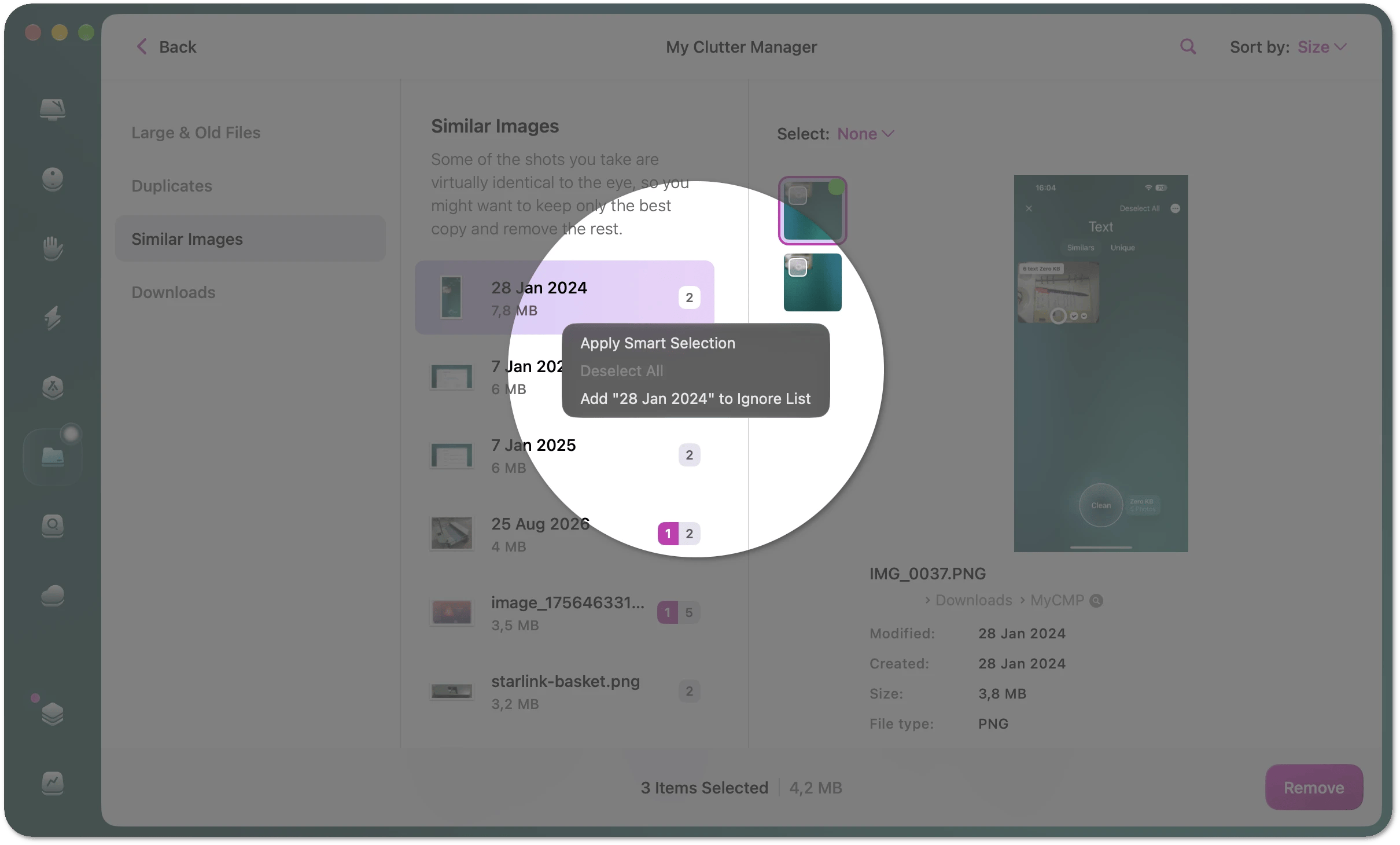The width and height of the screenshot is (1400, 845).
Task: Reveal MyCMP folder with the magnifier icon
Action: (1096, 601)
